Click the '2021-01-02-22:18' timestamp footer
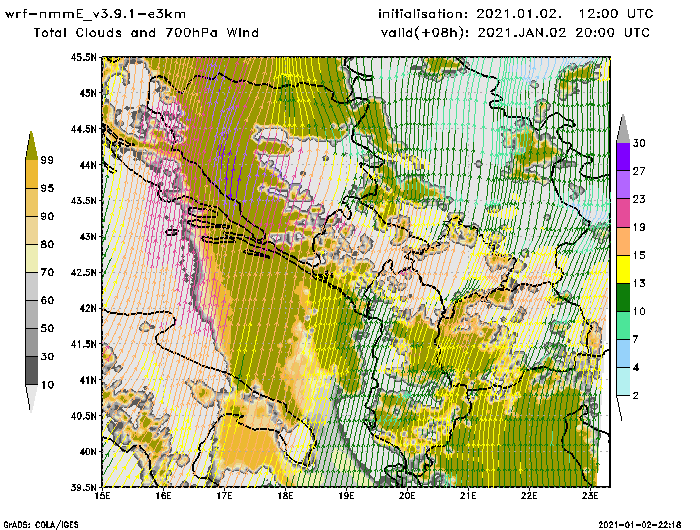The height and width of the screenshot is (530, 700). pos(640,525)
